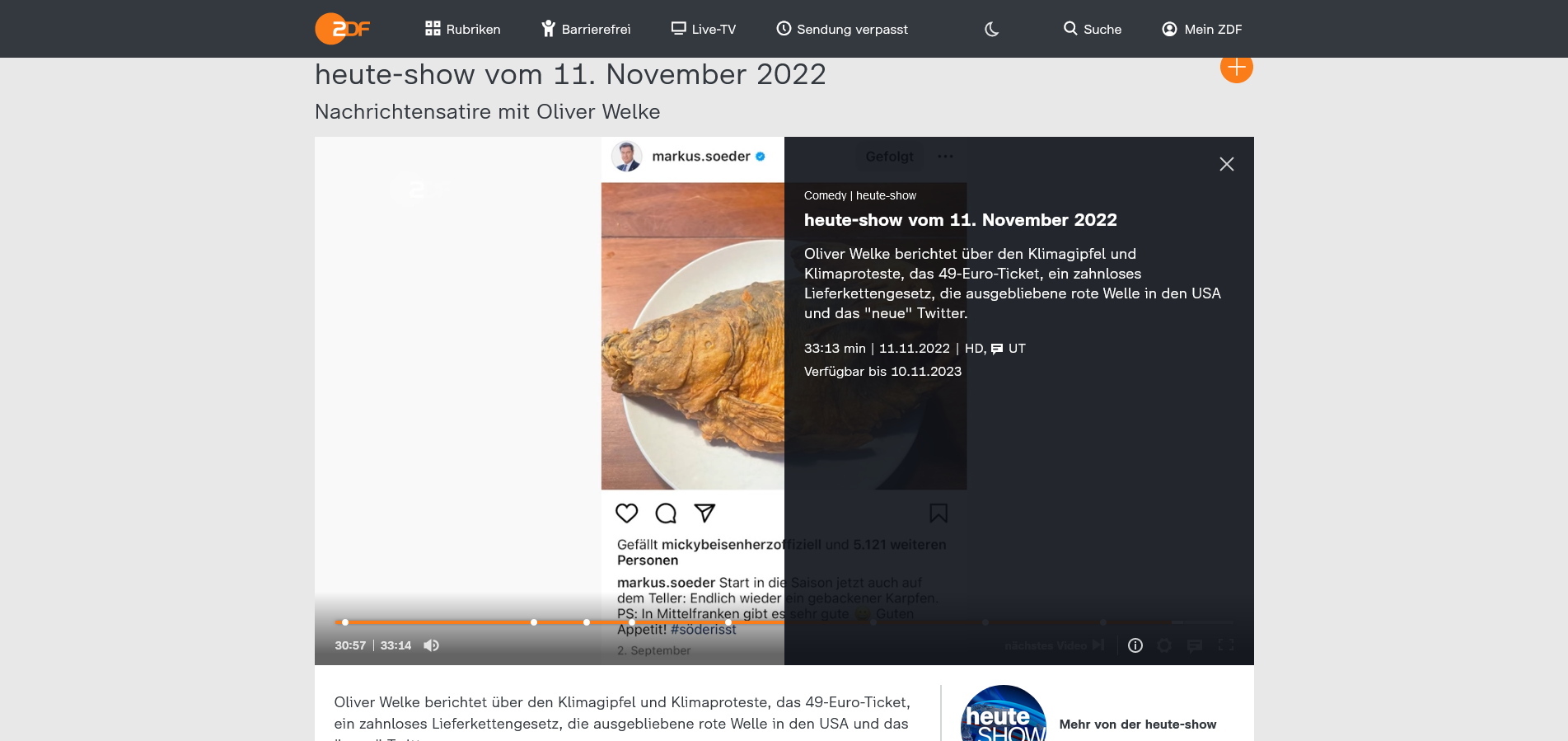Close the video info overlay with the X
The height and width of the screenshot is (741, 1568).
point(1226,164)
